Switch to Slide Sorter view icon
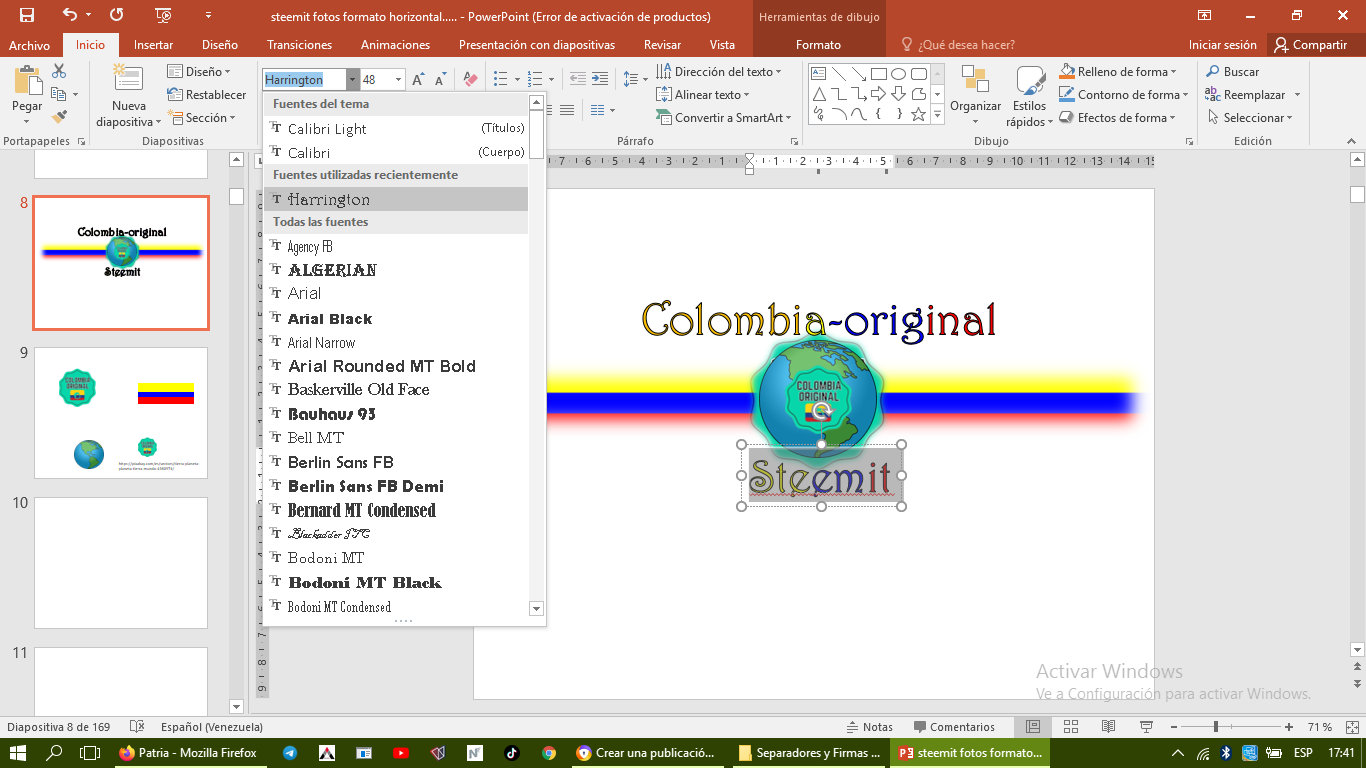The height and width of the screenshot is (768, 1366). point(1071,727)
